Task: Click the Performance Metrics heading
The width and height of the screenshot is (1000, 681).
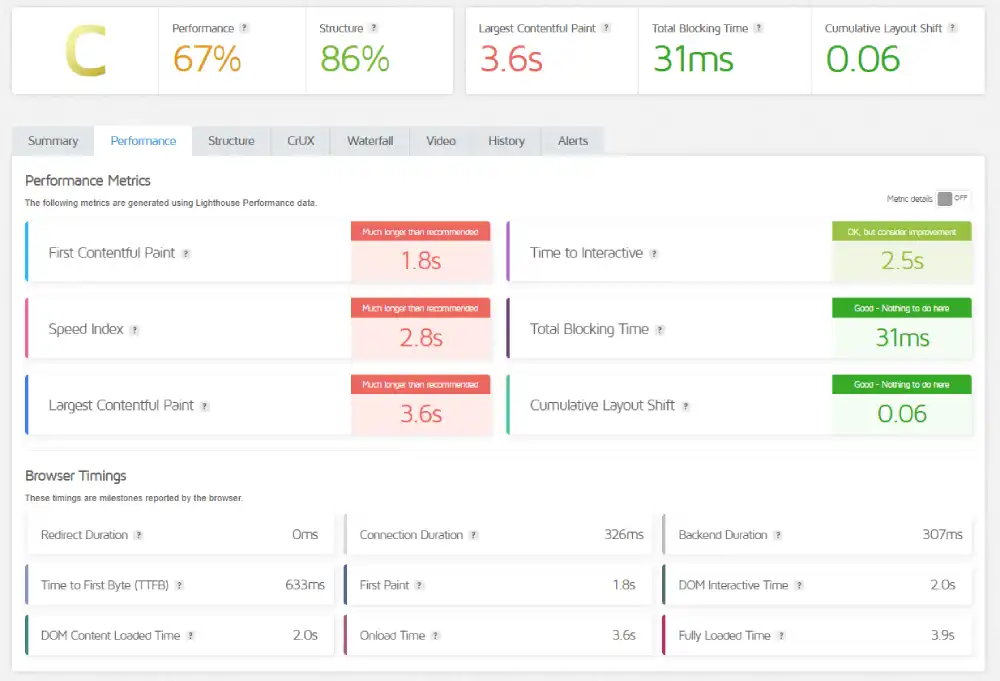Action: coord(88,181)
